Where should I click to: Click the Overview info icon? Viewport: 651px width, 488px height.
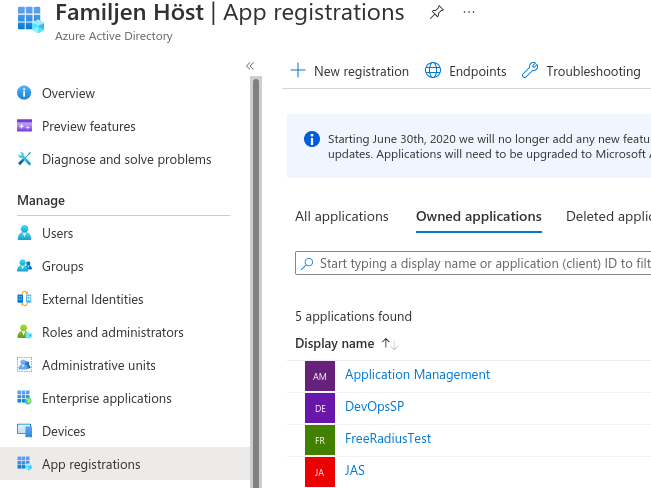coord(24,93)
